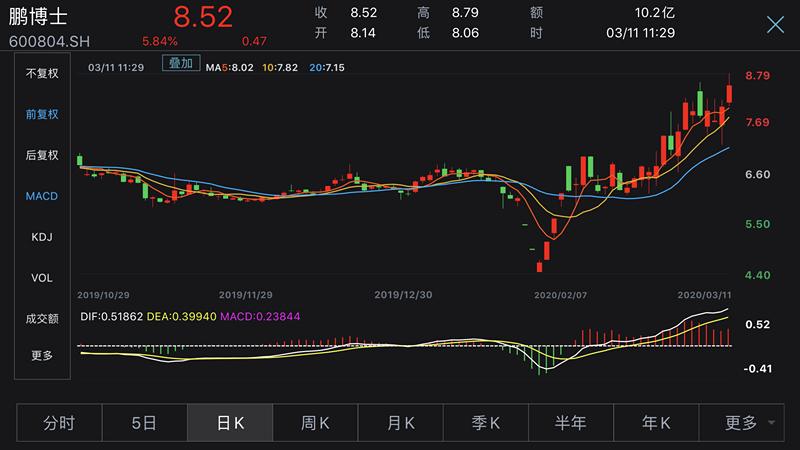Click the header time 03/11 11:29
Image resolution: width=800 pixels, height=450 pixels.
click(x=640, y=33)
